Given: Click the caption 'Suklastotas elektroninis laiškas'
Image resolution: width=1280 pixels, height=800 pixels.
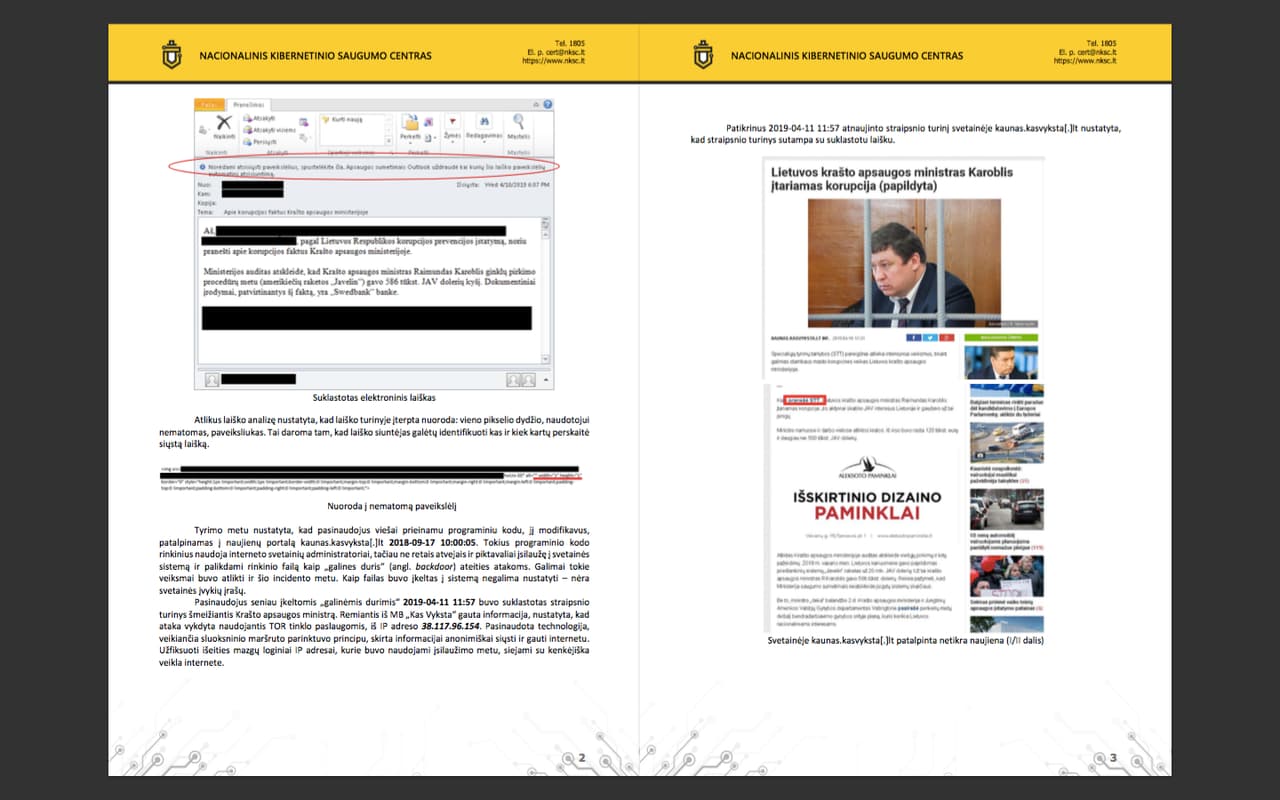Looking at the screenshot, I should point(373,398).
